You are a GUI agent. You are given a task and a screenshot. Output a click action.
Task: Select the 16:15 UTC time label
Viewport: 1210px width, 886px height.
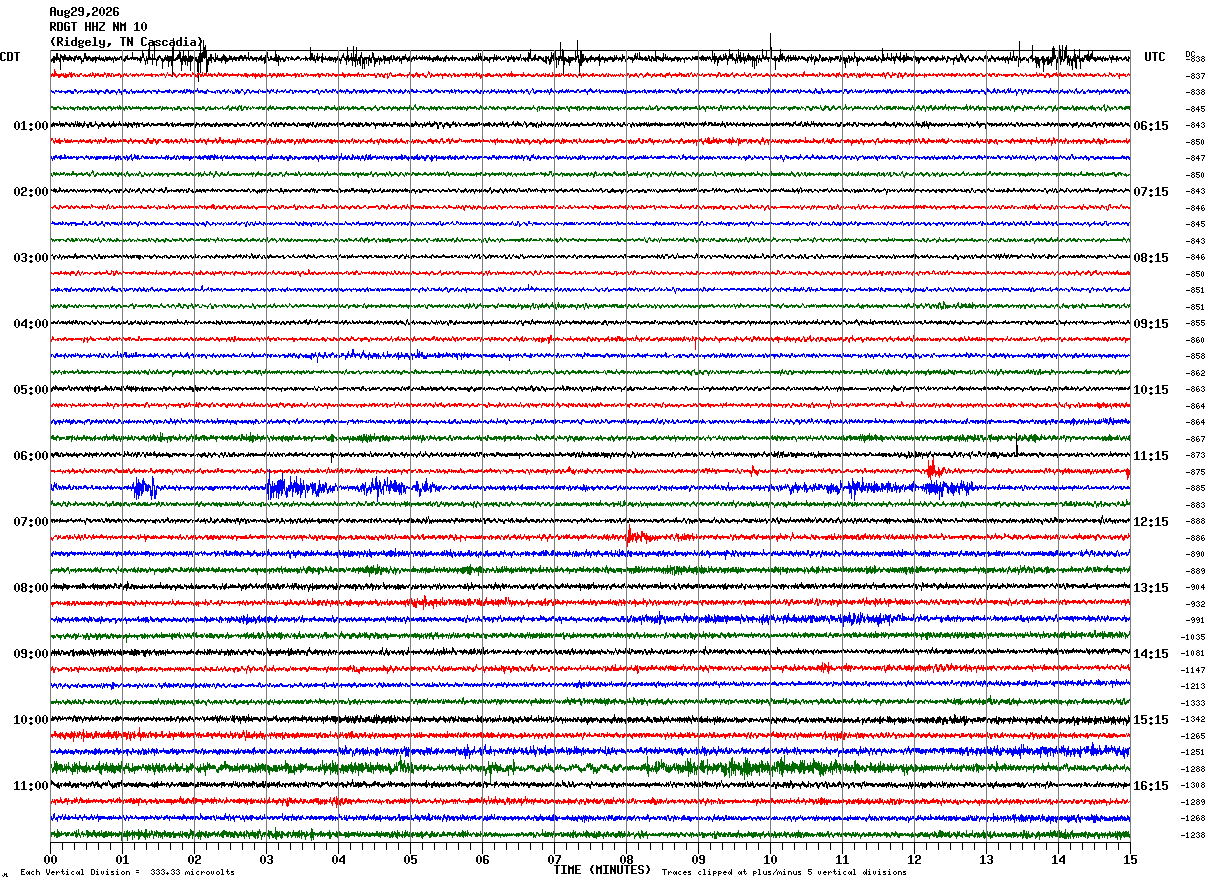pyautogui.click(x=1151, y=786)
